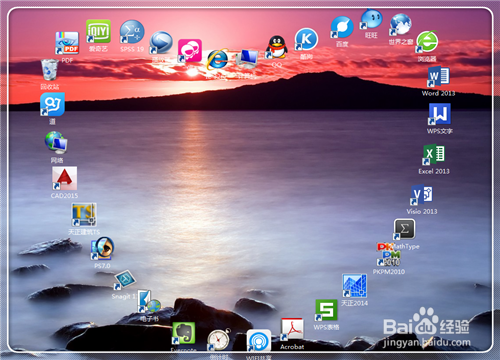Open Evernote elephant icon

tap(183, 333)
